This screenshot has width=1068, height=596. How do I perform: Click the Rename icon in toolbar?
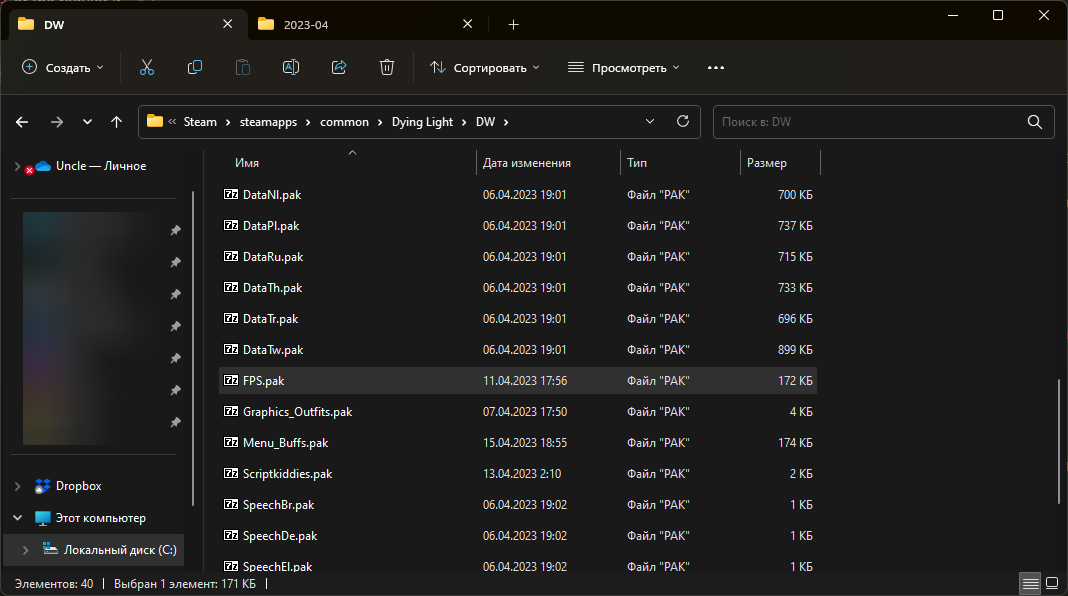click(x=291, y=67)
